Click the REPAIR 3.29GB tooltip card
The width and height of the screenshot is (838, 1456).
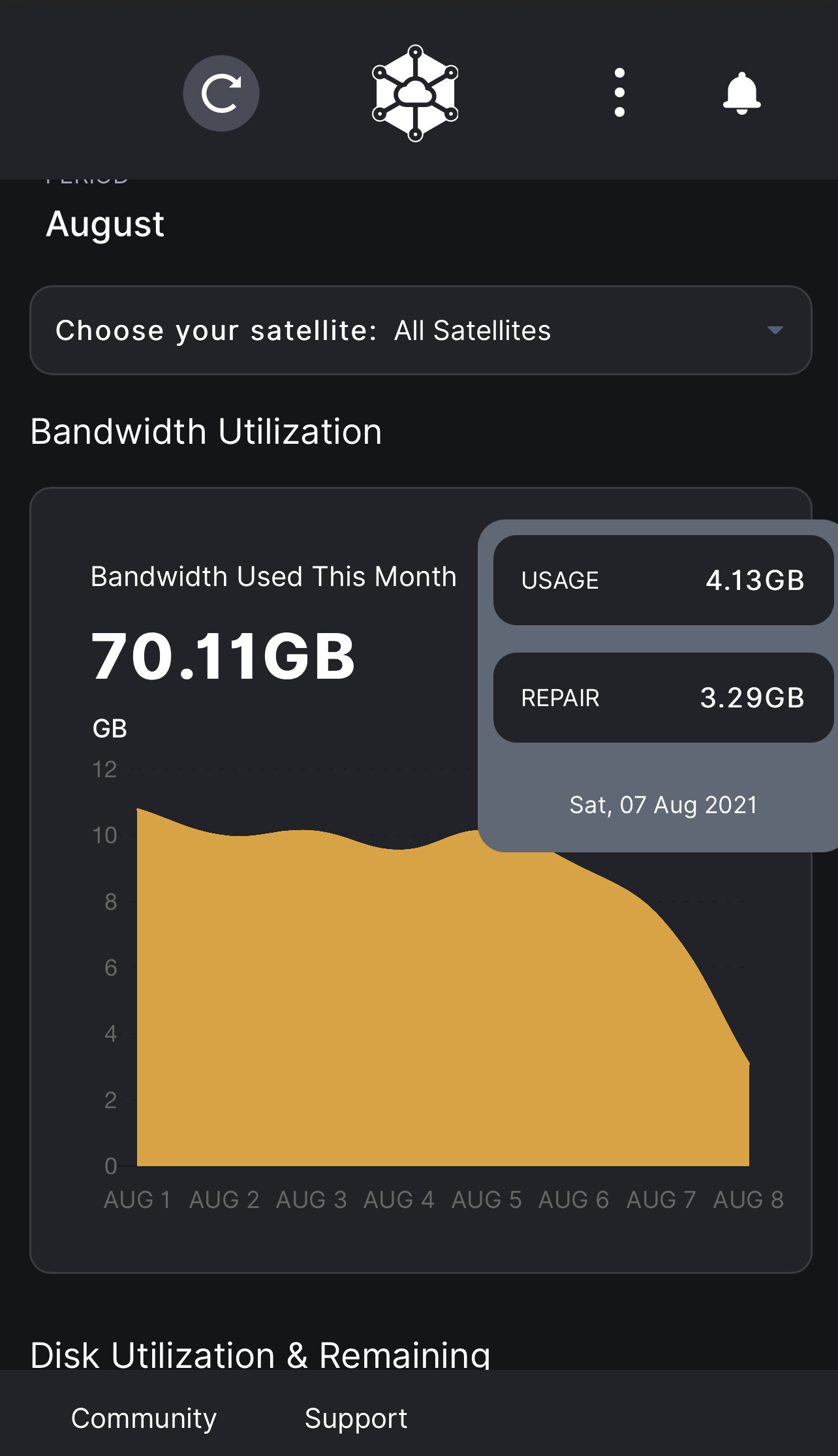[x=662, y=698]
